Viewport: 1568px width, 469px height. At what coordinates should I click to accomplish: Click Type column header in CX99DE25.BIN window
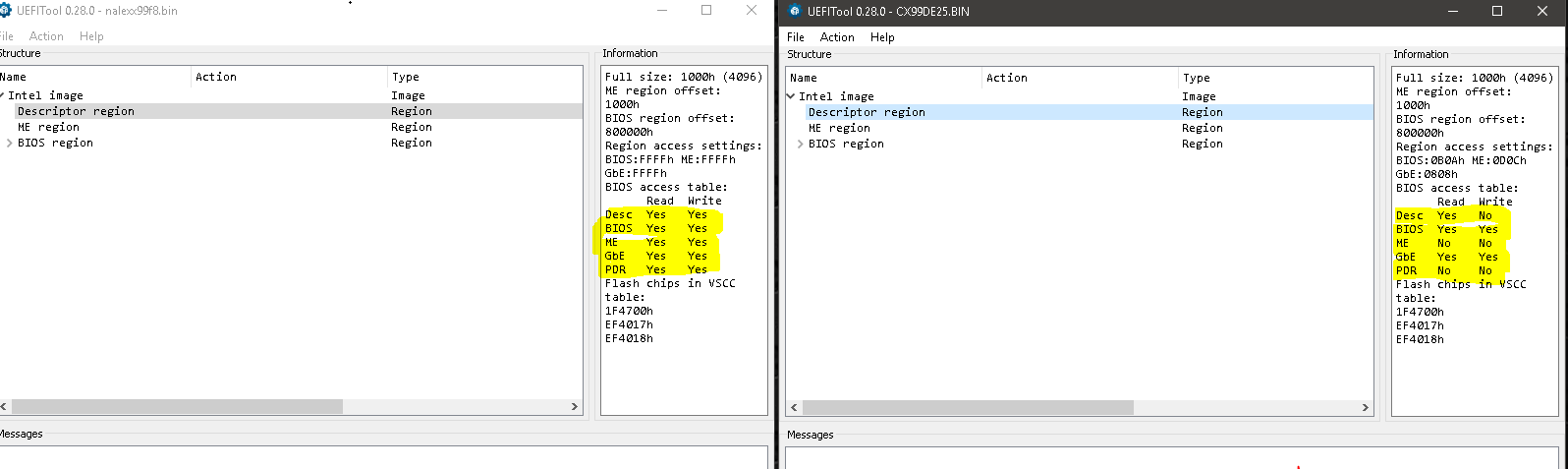1275,78
